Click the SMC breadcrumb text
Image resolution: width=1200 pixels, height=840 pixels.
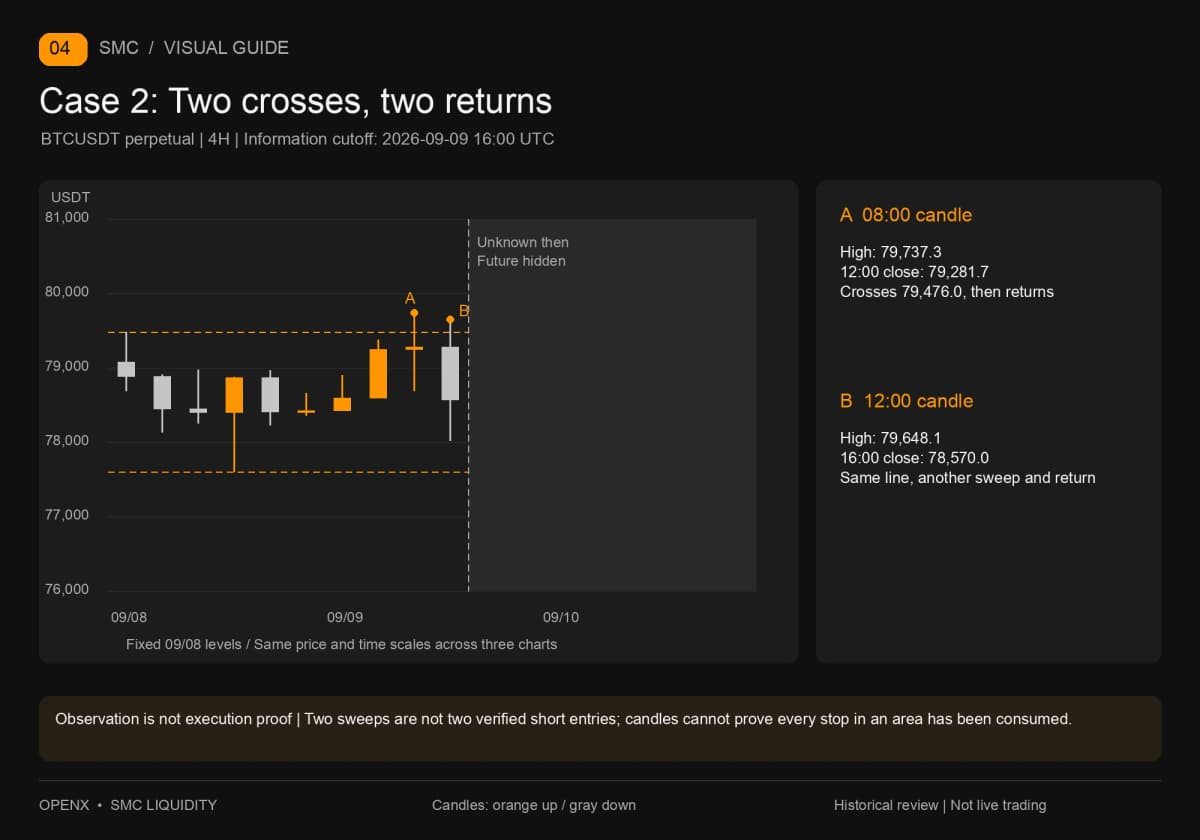click(x=119, y=48)
